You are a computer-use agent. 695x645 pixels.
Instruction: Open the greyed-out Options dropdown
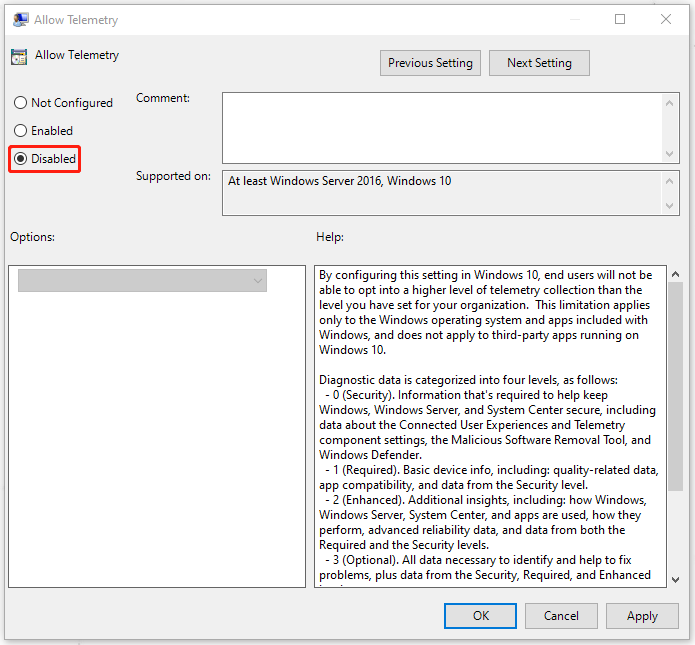(142, 281)
